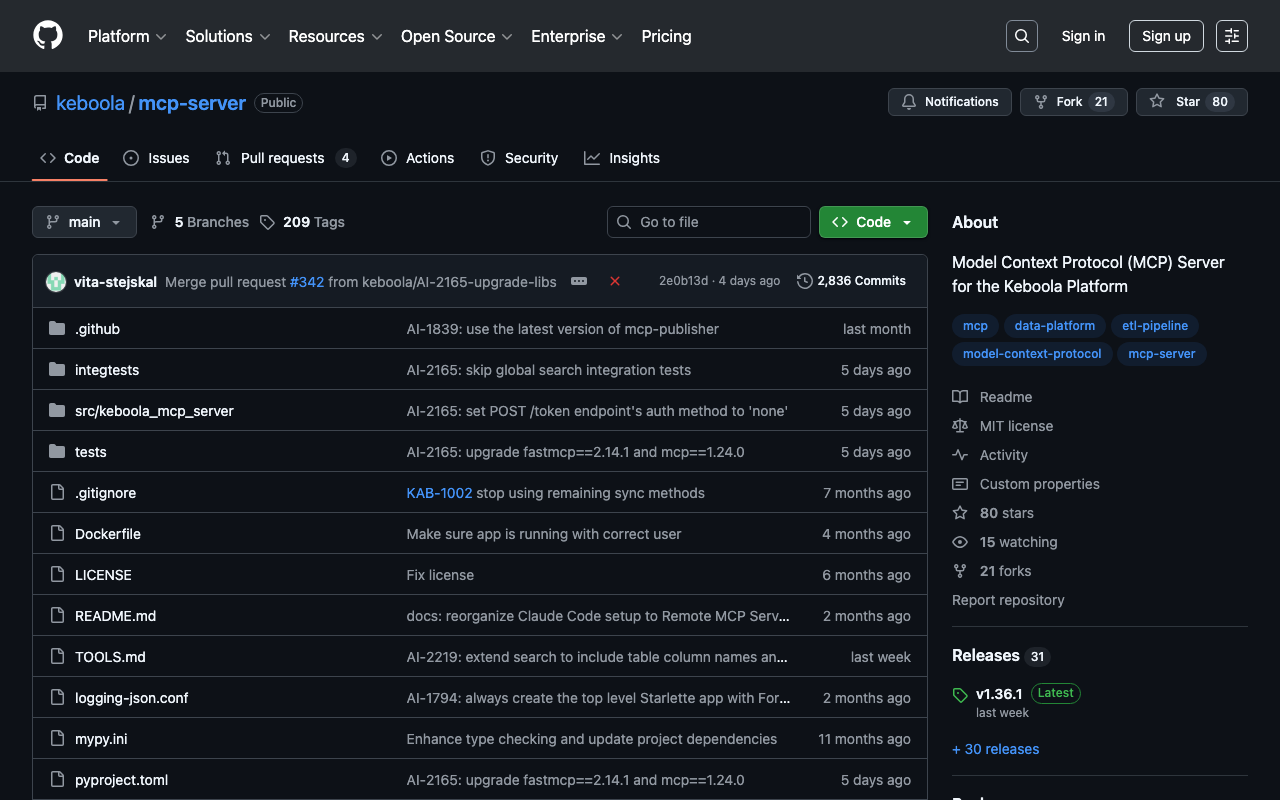Select the etl-pipeline topic tag

pyautogui.click(x=1155, y=326)
